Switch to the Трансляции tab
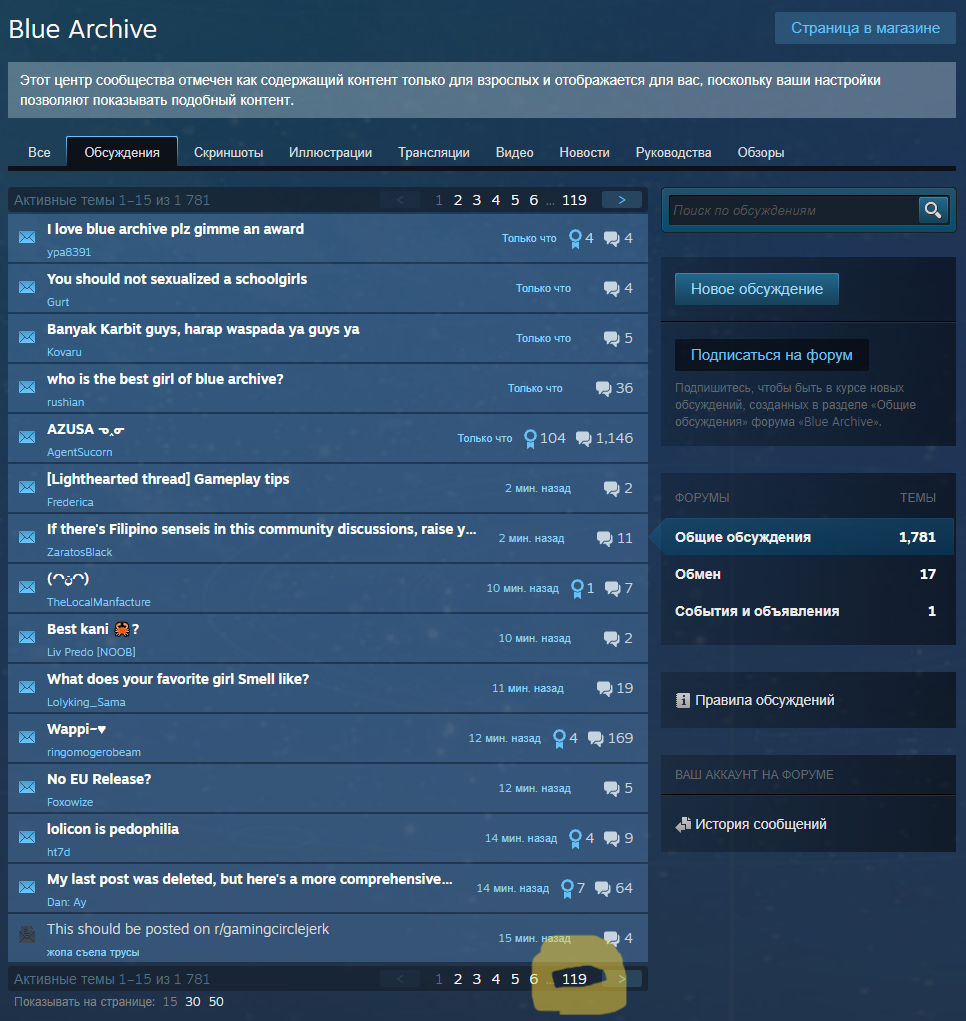Image resolution: width=966 pixels, height=1021 pixels. [434, 152]
